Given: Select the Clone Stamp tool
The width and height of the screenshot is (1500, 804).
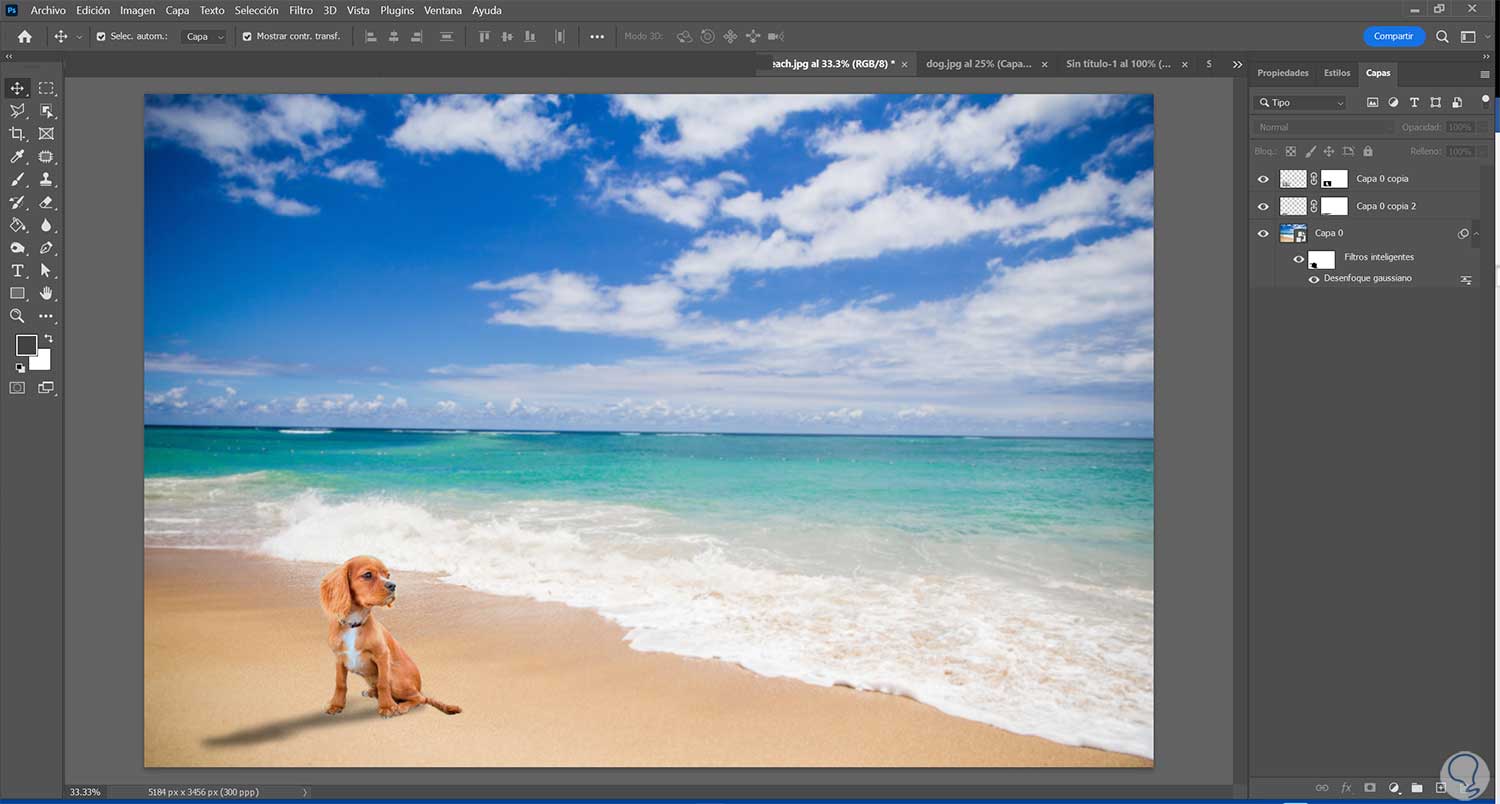Looking at the screenshot, I should tap(46, 180).
